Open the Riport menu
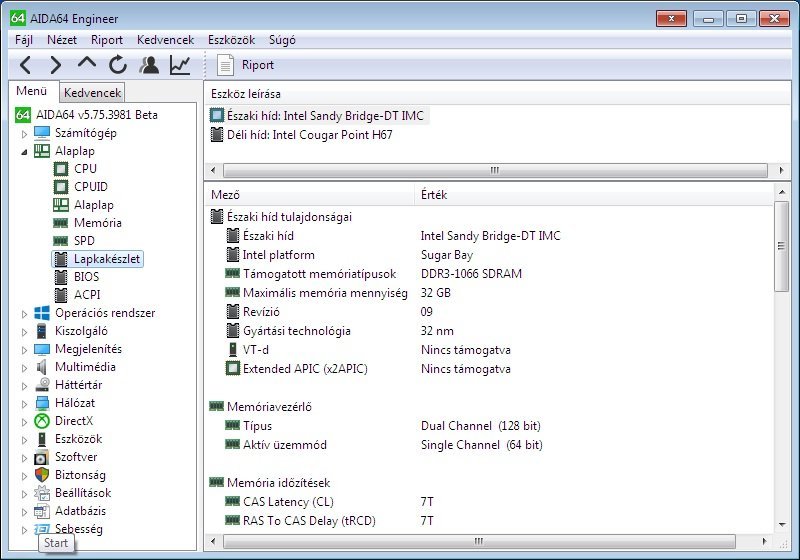 coord(107,40)
